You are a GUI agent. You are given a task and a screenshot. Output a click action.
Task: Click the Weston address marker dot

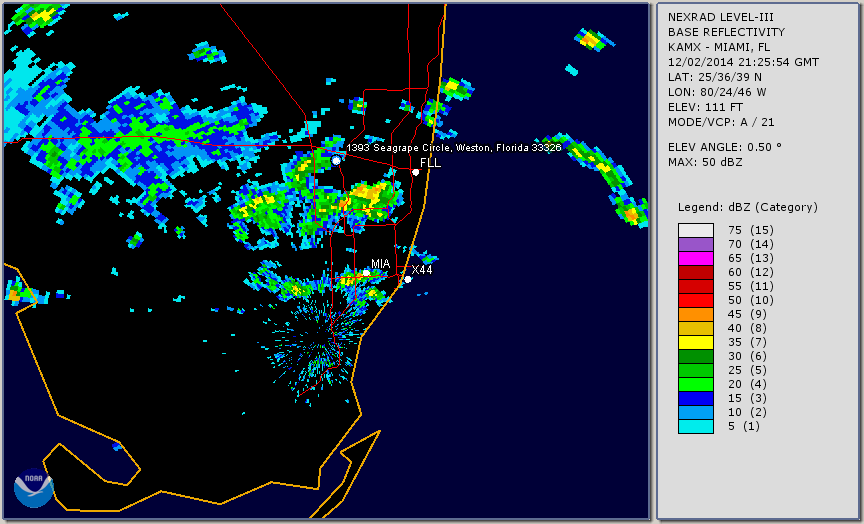(336, 160)
